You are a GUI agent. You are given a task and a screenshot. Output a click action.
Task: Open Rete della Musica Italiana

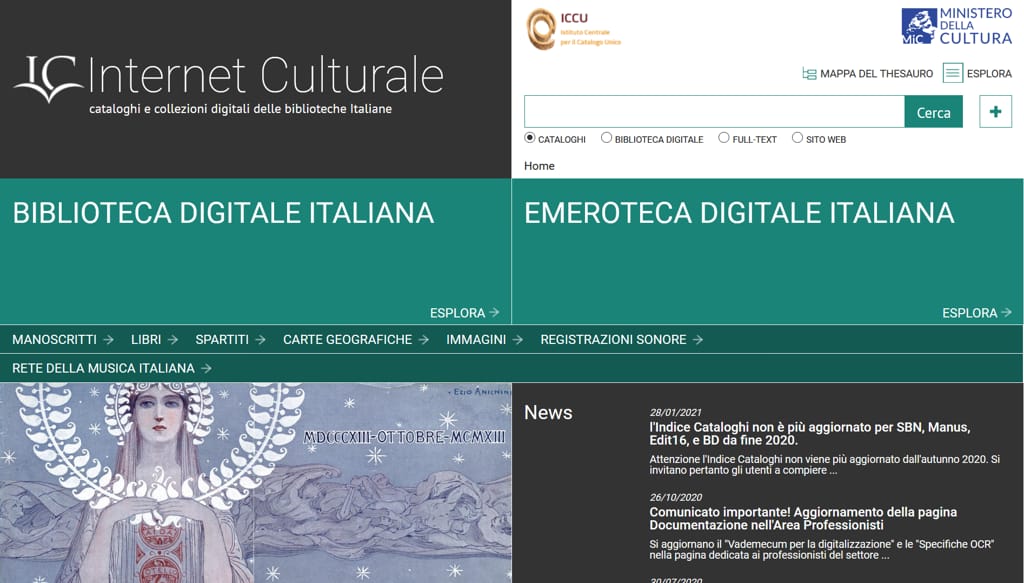pyautogui.click(x=112, y=368)
